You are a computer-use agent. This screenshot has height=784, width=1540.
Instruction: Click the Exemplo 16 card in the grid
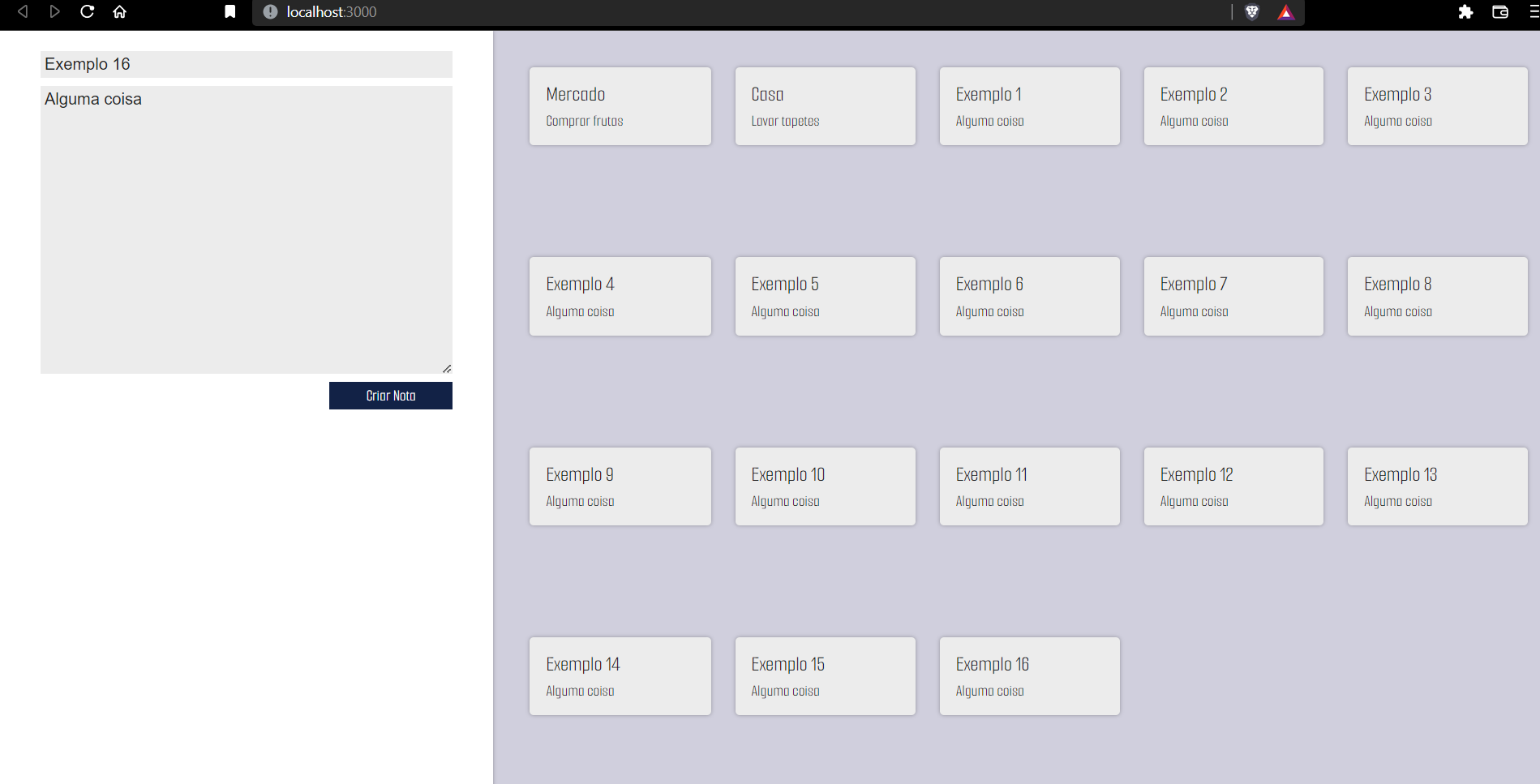point(1029,675)
